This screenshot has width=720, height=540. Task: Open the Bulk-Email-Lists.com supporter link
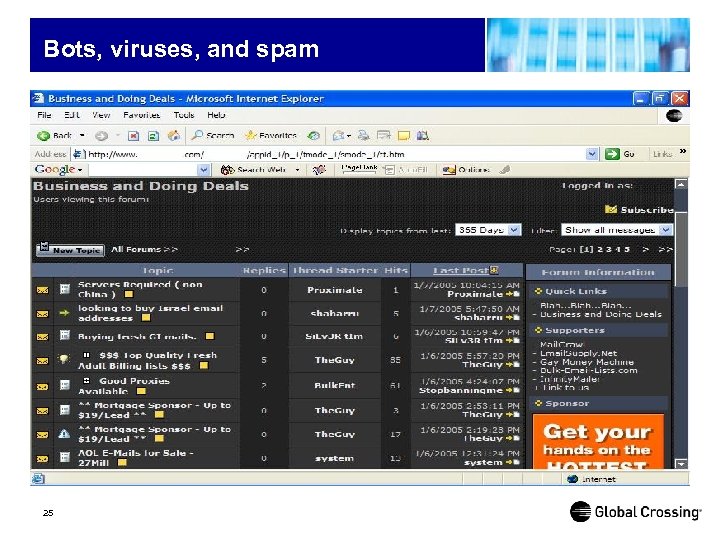click(589, 370)
